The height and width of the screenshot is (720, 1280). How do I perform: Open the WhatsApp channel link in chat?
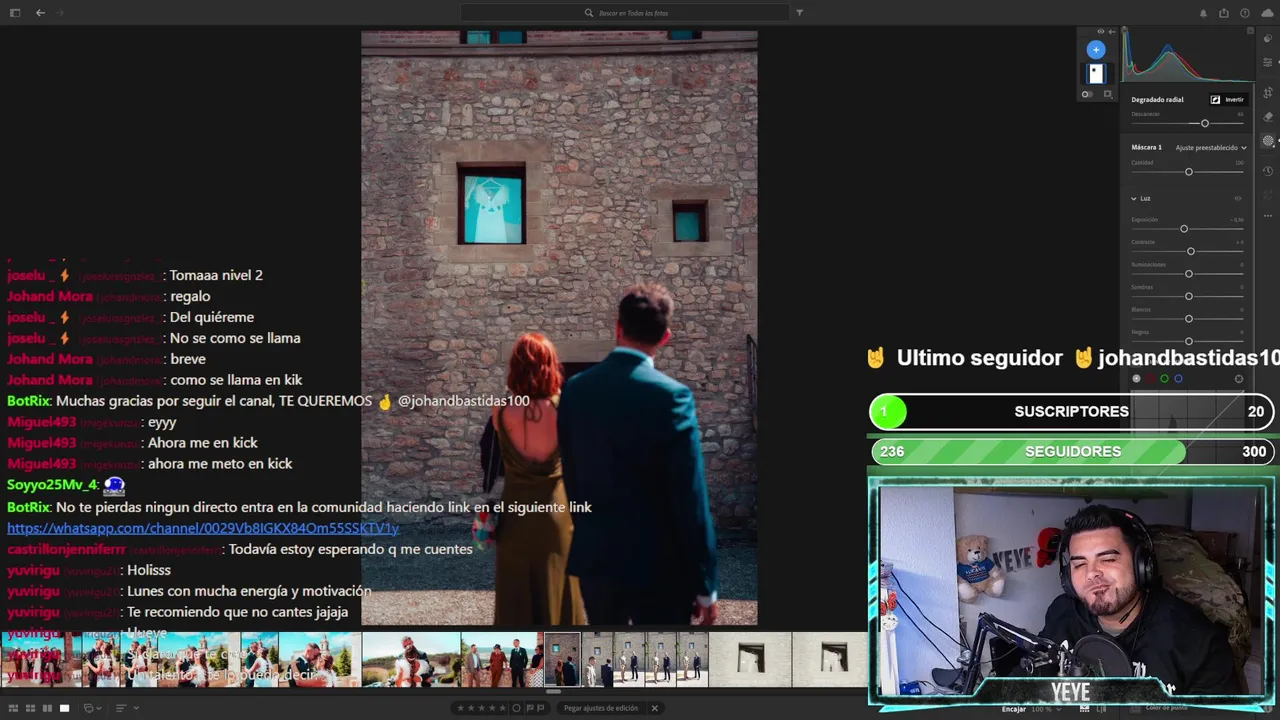(203, 528)
